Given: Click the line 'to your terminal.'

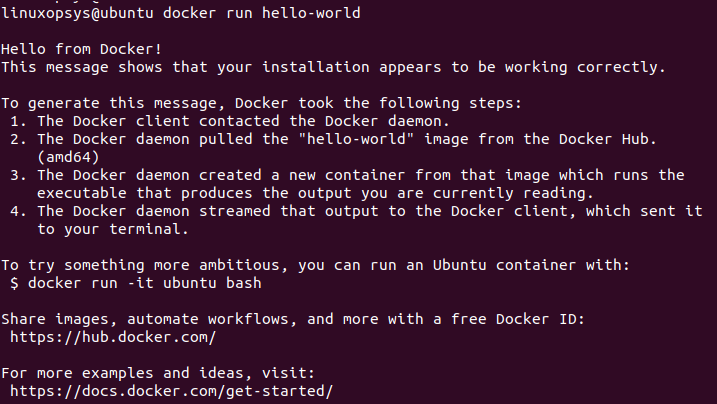Looking at the screenshot, I should 112,229.
